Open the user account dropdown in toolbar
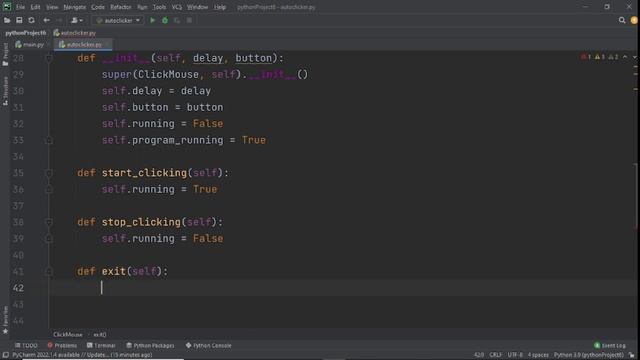This screenshot has height=360, width=640. click(77, 20)
